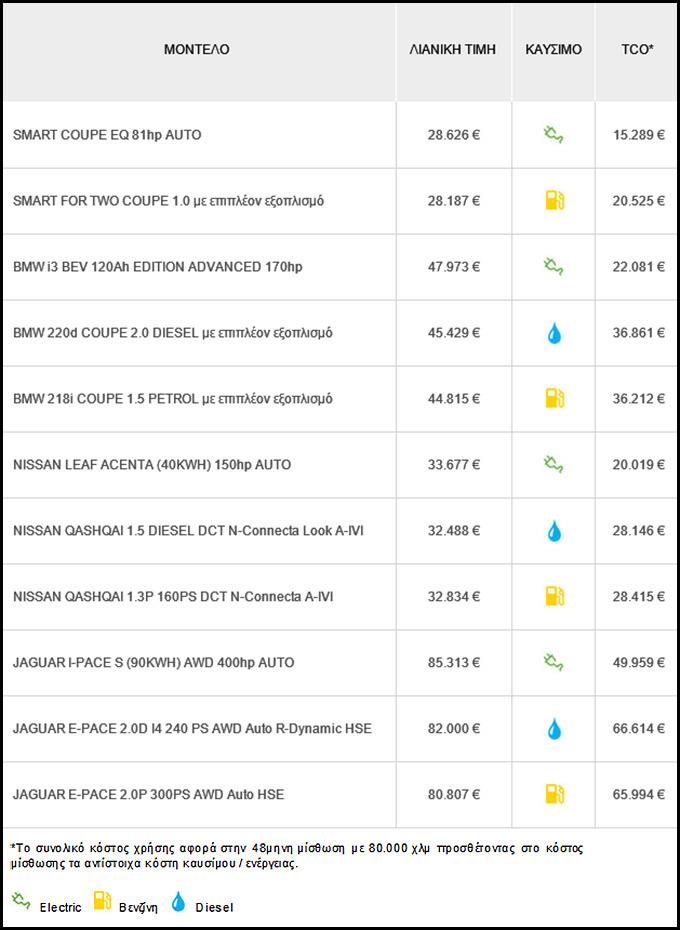Screen dimensions: 680x930
Task: Click the electric plug icon for SMART COUPE EQ
Action: (x=554, y=135)
